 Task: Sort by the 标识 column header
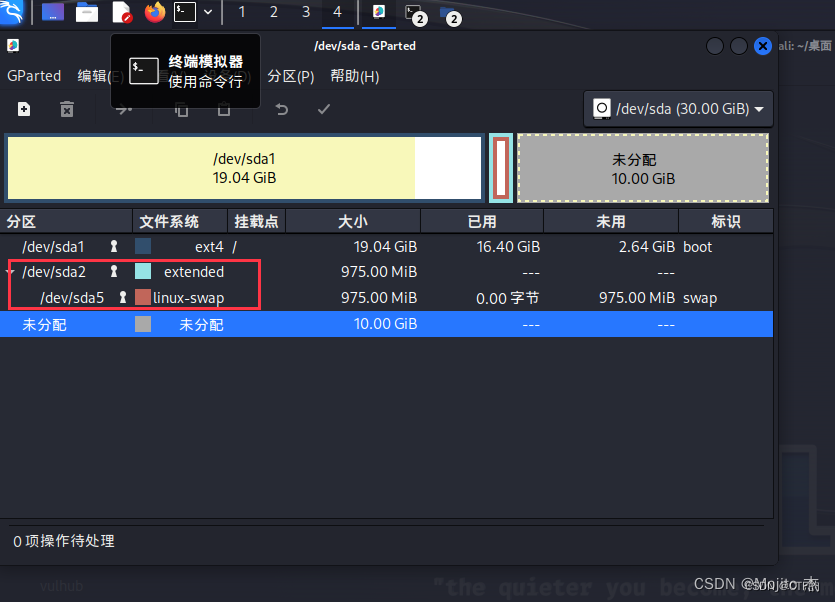(726, 221)
